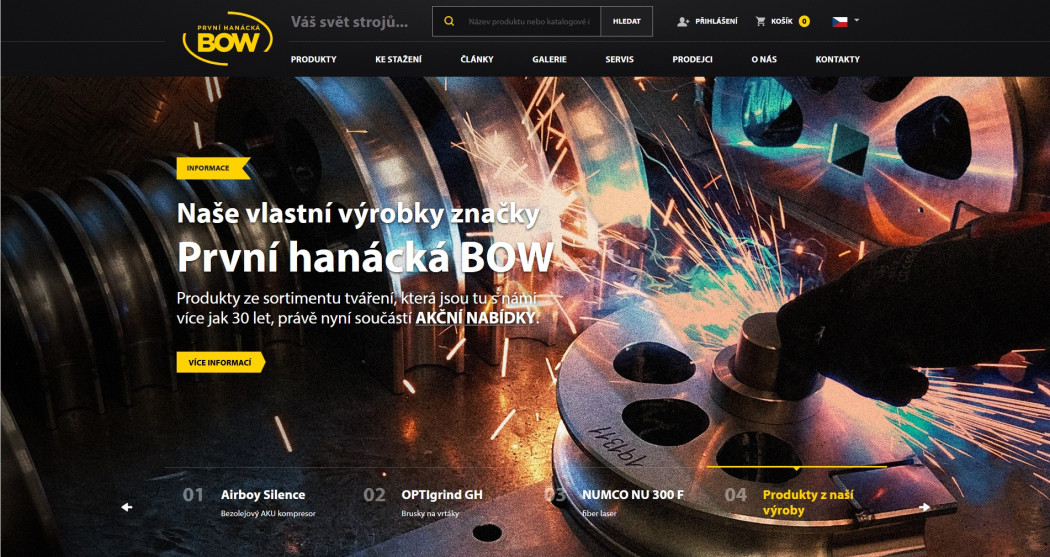Click the Czech flag icon
Image resolution: width=1050 pixels, height=557 pixels.
click(840, 21)
